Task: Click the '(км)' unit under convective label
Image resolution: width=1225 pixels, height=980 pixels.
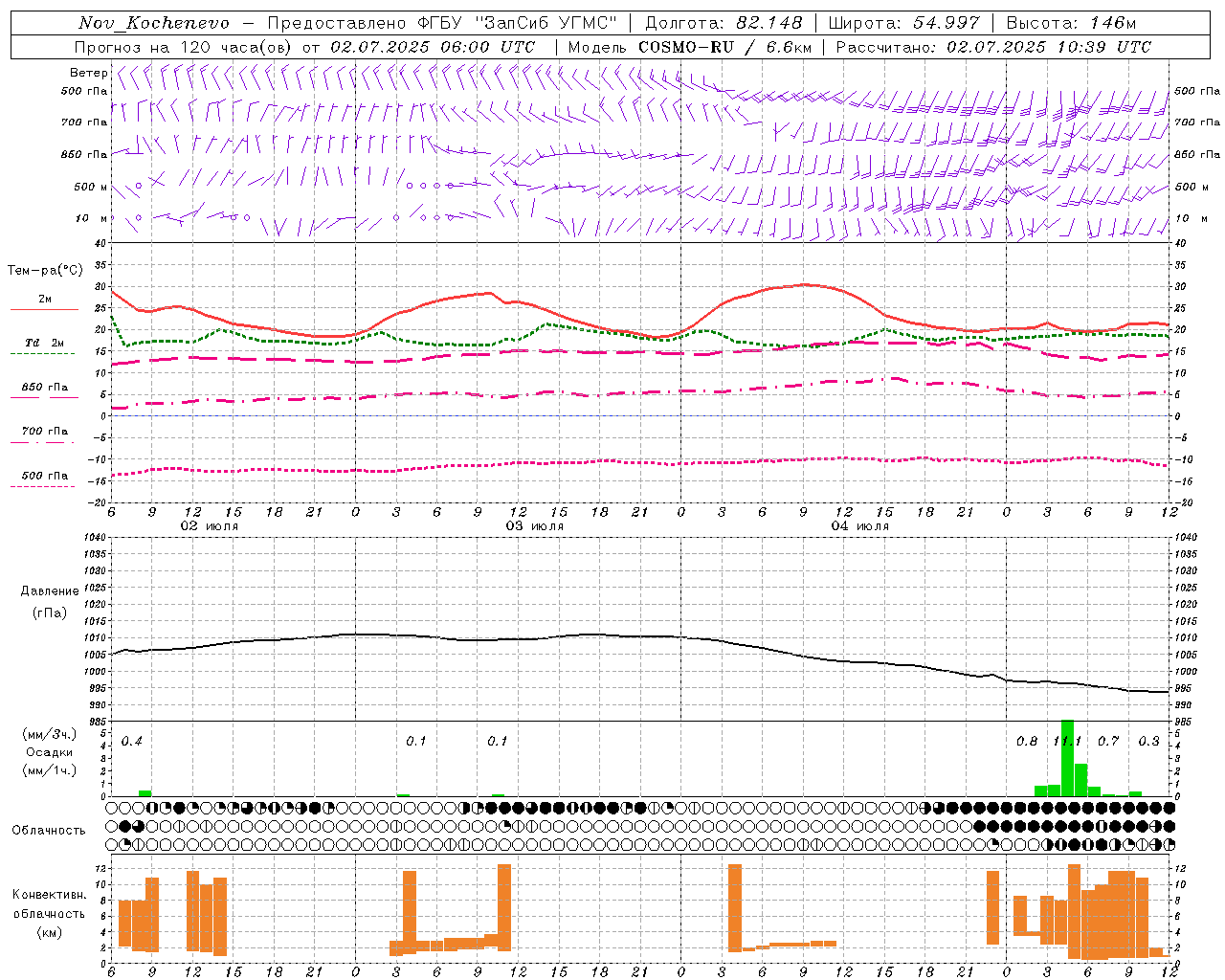Action: coord(50,932)
